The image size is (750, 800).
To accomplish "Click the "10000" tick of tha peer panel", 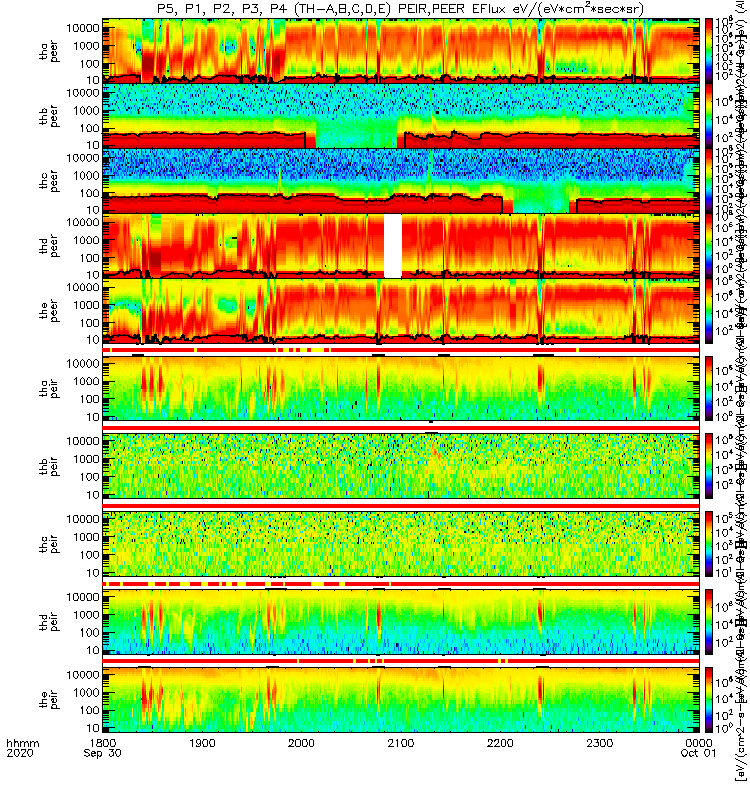I will (x=83, y=28).
